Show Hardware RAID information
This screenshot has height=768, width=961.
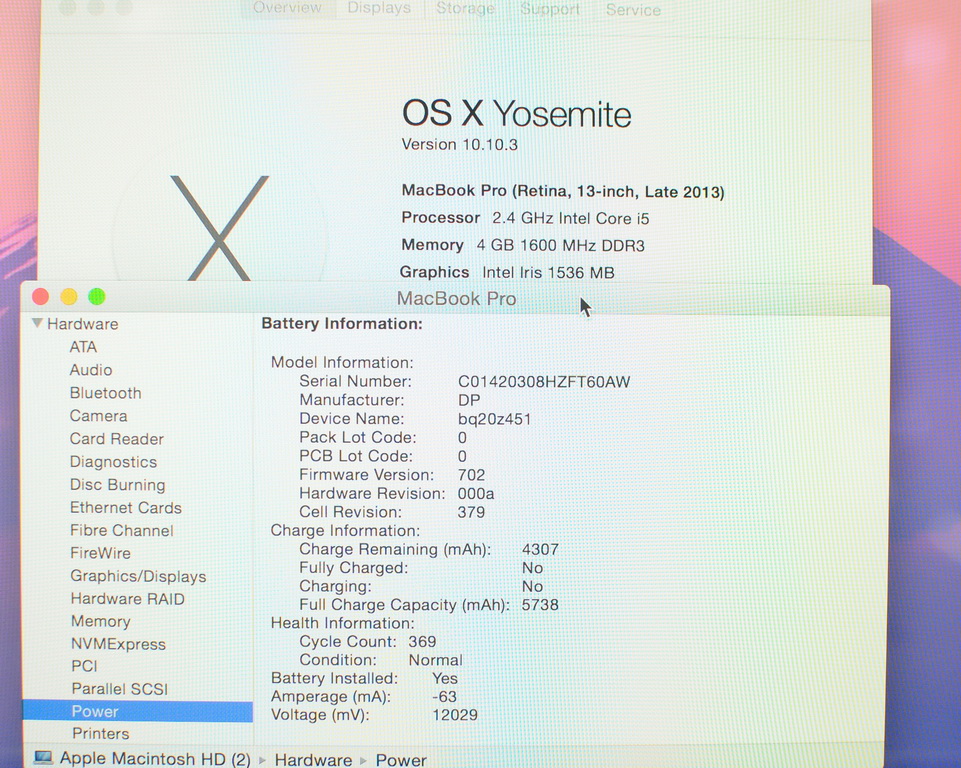pos(127,599)
